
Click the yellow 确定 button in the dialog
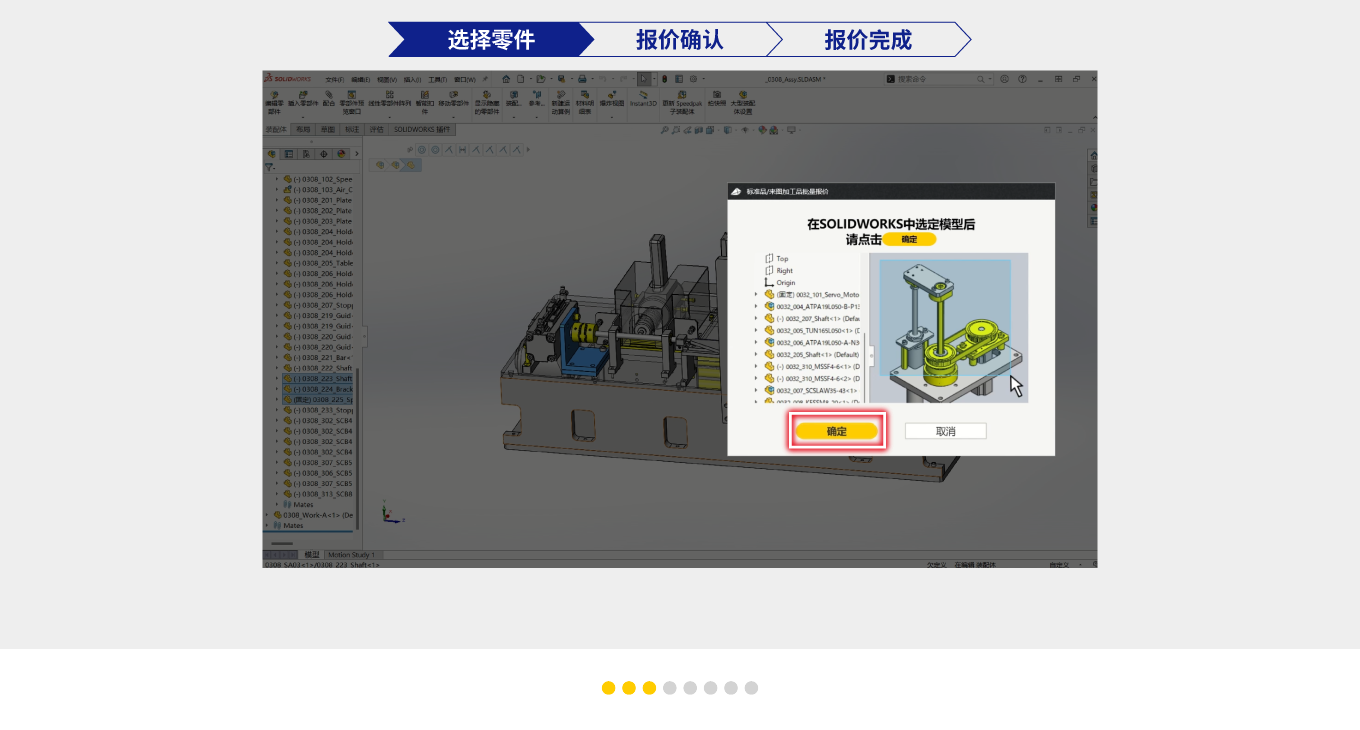tap(837, 431)
